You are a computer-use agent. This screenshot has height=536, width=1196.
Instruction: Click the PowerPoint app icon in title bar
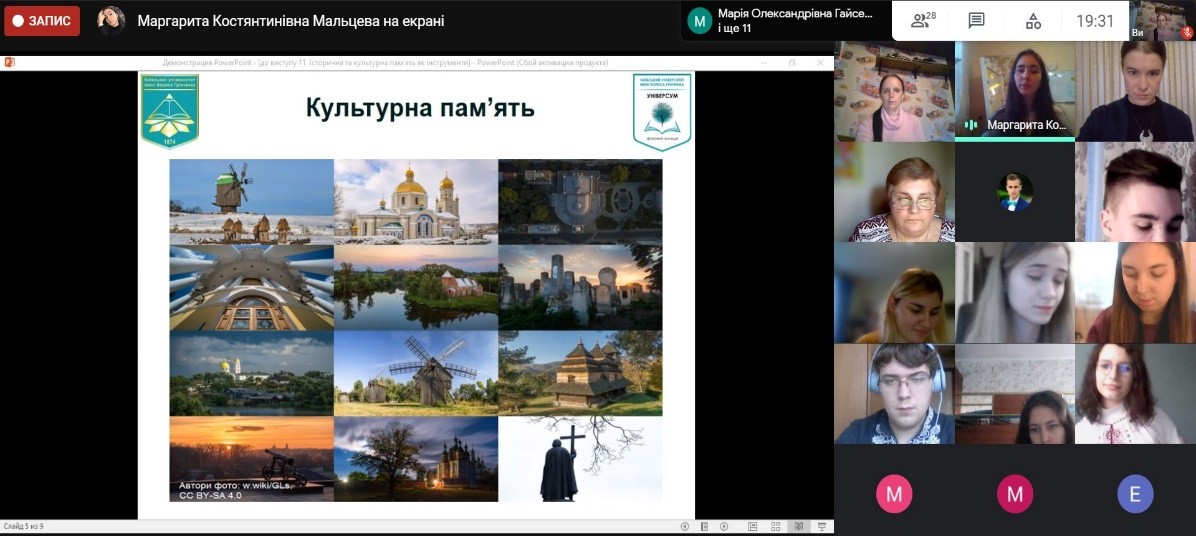coord(9,62)
